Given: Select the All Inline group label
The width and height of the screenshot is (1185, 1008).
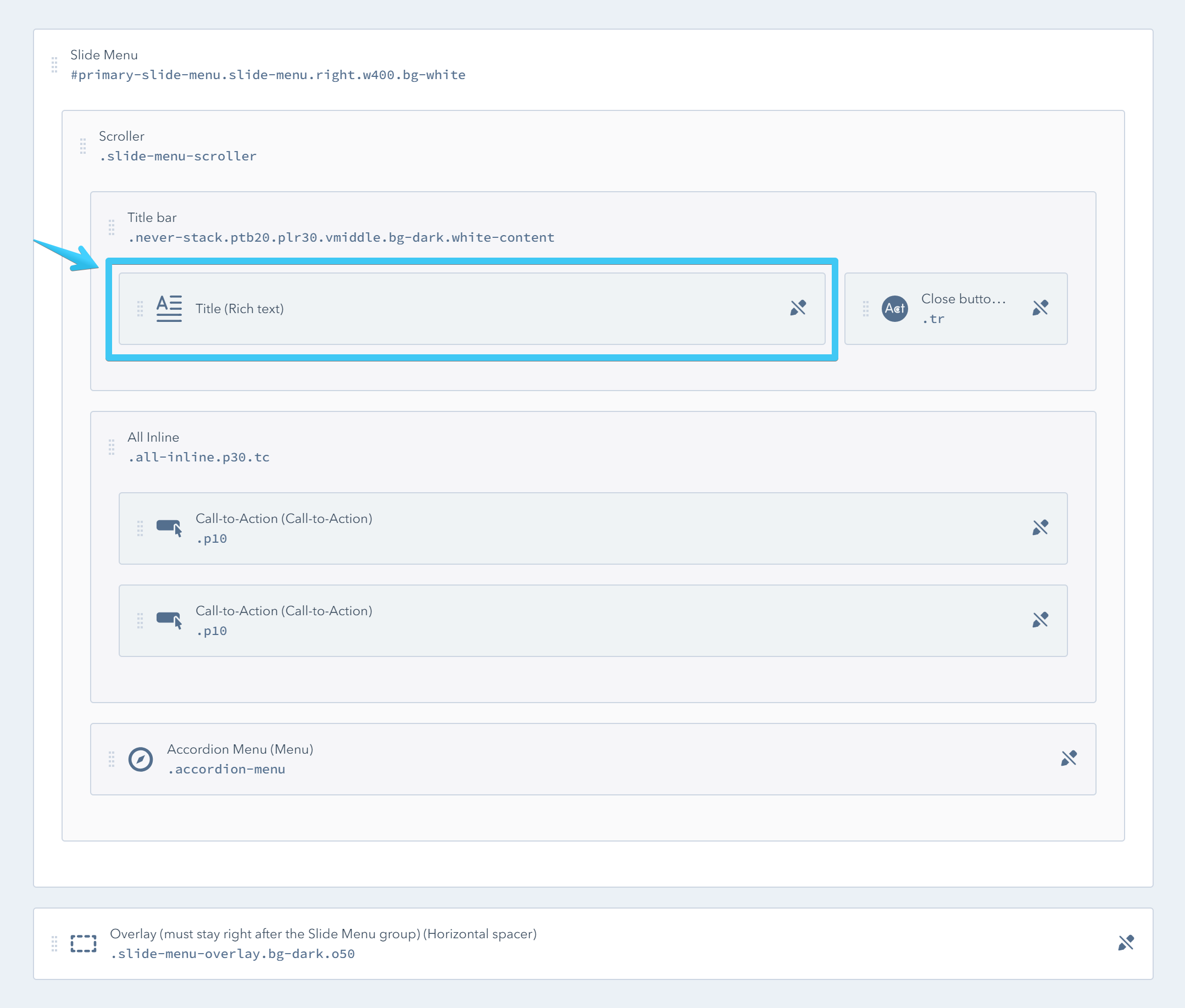Looking at the screenshot, I should (x=153, y=437).
